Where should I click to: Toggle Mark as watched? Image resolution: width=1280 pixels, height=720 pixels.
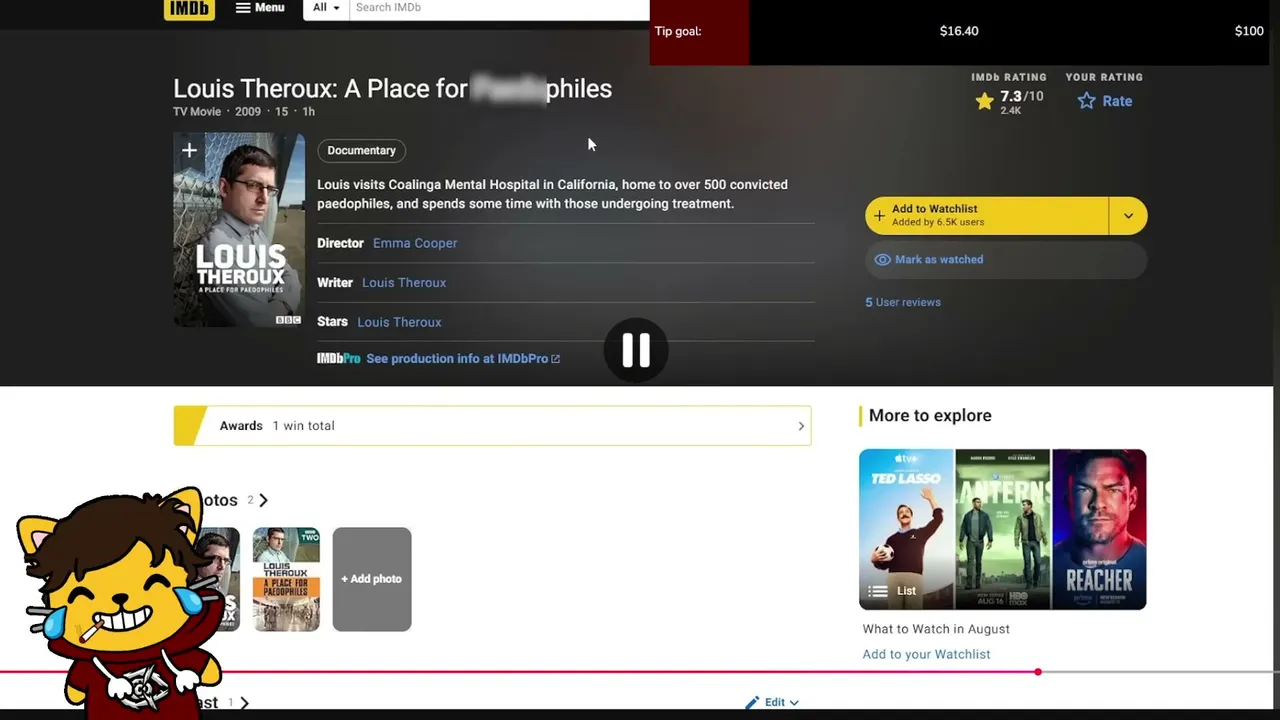click(x=1006, y=260)
